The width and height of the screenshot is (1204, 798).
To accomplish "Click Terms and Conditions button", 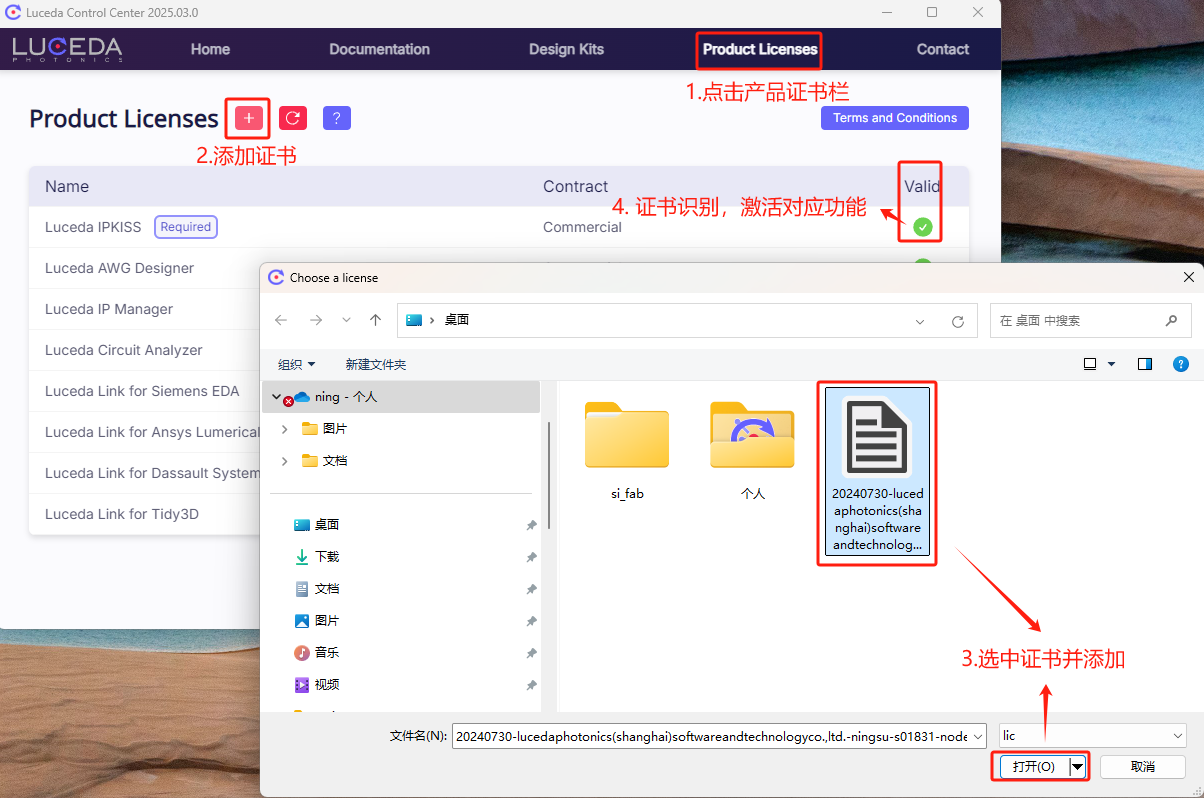I will click(895, 118).
